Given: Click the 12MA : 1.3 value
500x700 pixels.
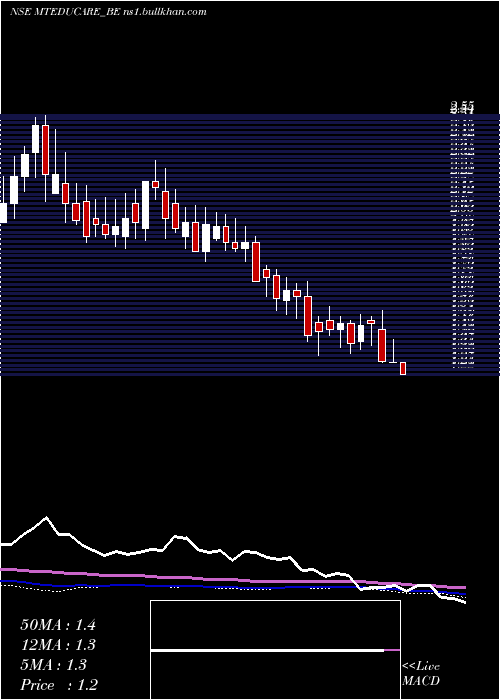Looking at the screenshot, I should click(x=58, y=645).
